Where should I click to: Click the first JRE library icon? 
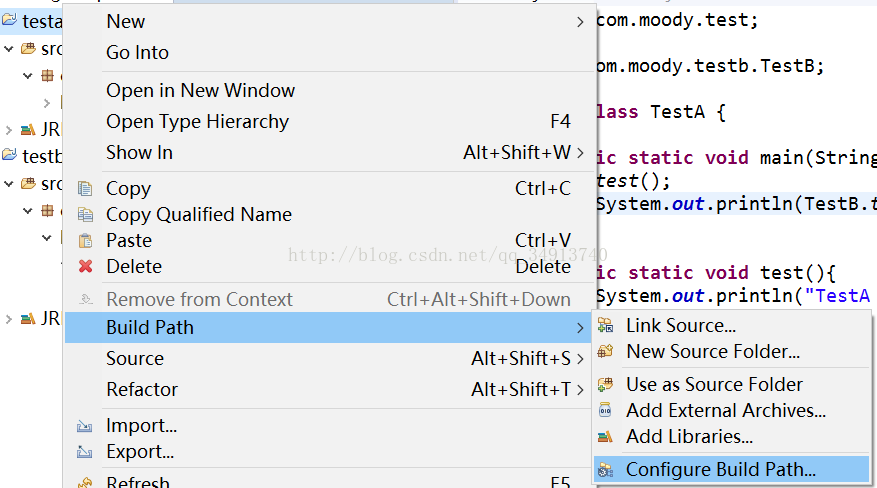[x=28, y=130]
